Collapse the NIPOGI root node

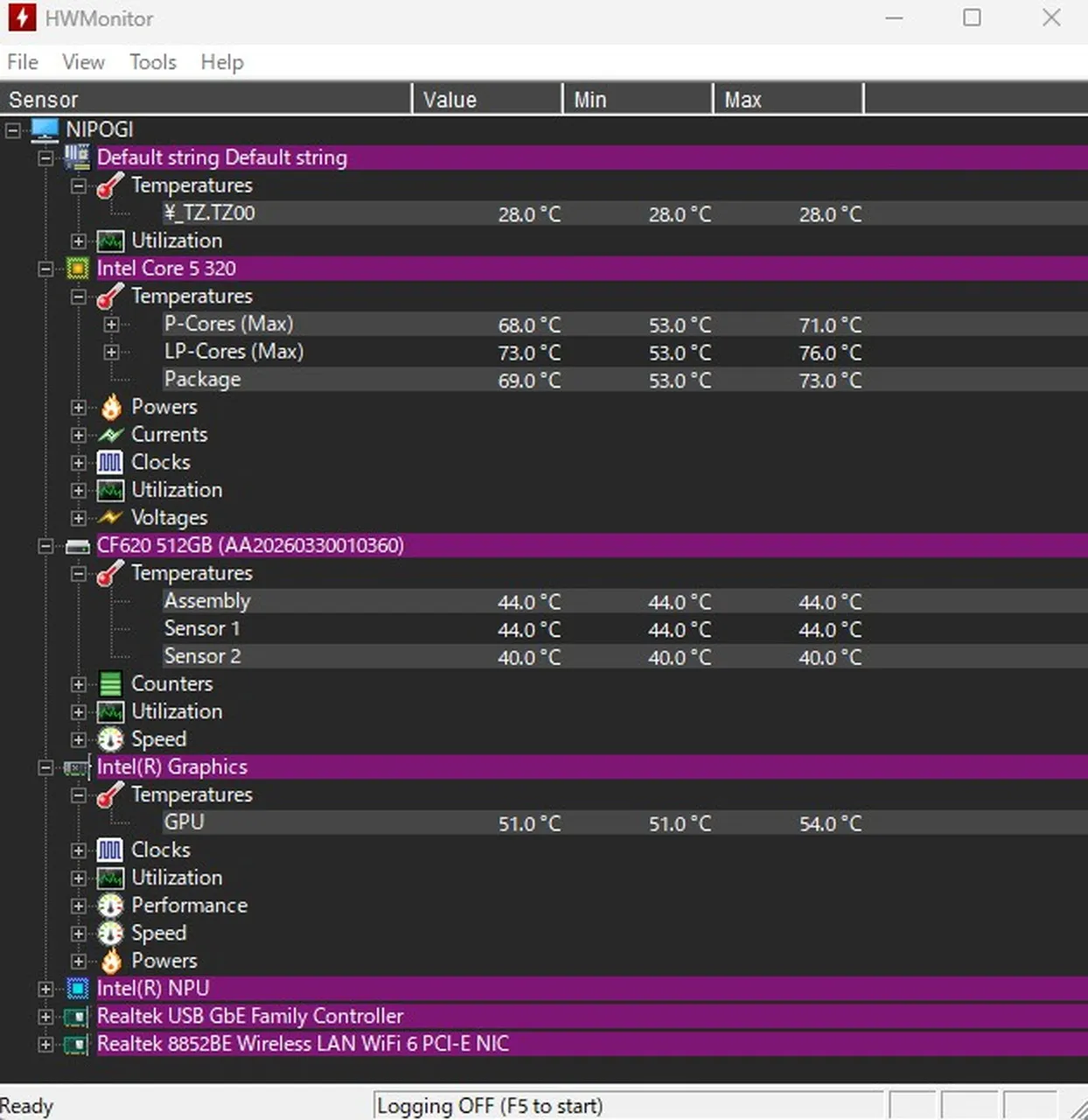13,130
